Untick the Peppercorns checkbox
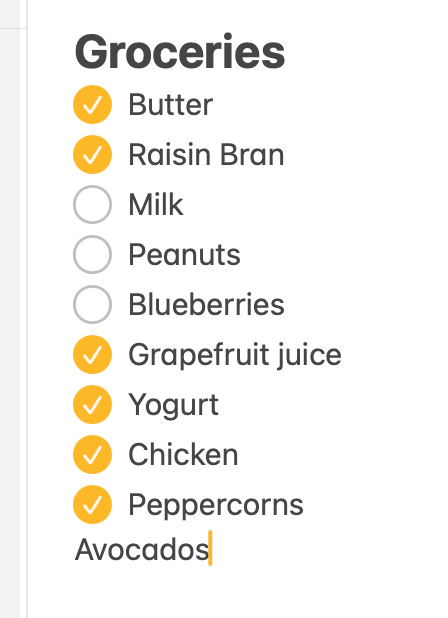This screenshot has width=448, height=618. (x=93, y=504)
